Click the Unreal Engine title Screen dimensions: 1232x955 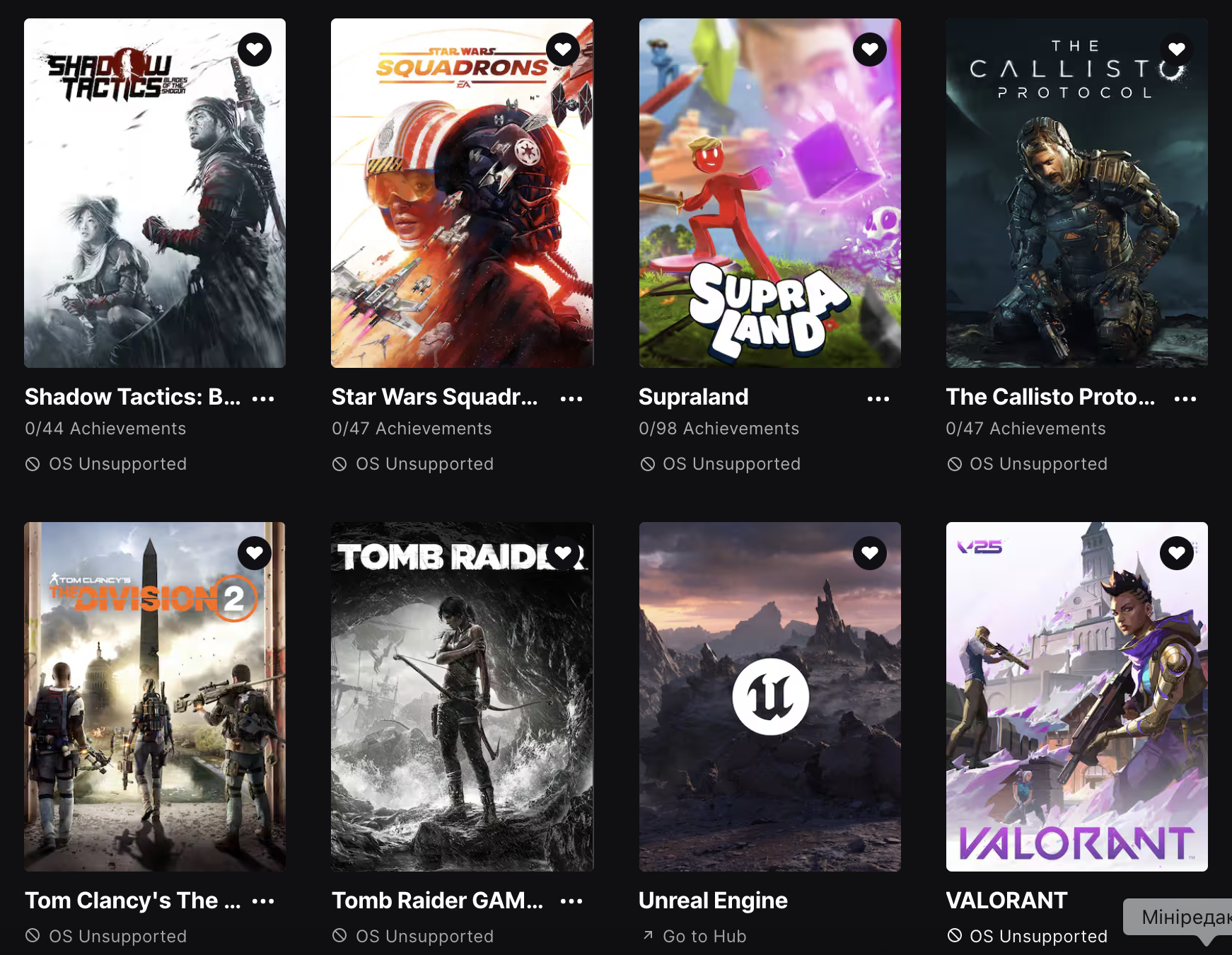(713, 901)
